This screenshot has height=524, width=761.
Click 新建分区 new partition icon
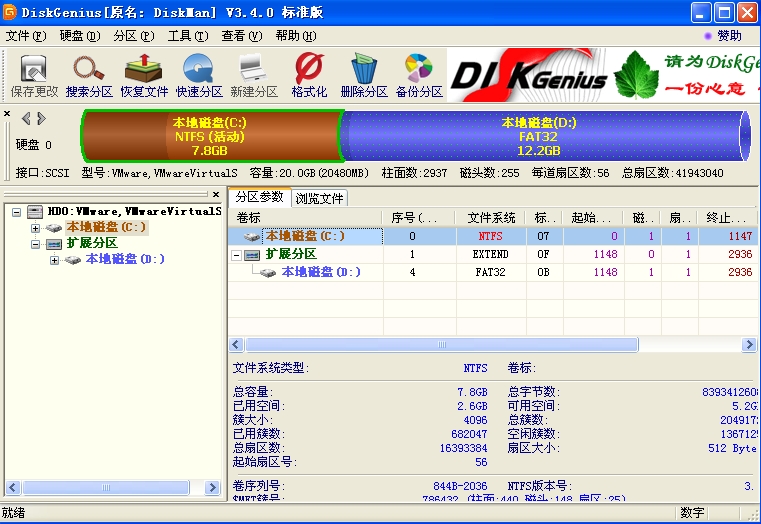(253, 75)
